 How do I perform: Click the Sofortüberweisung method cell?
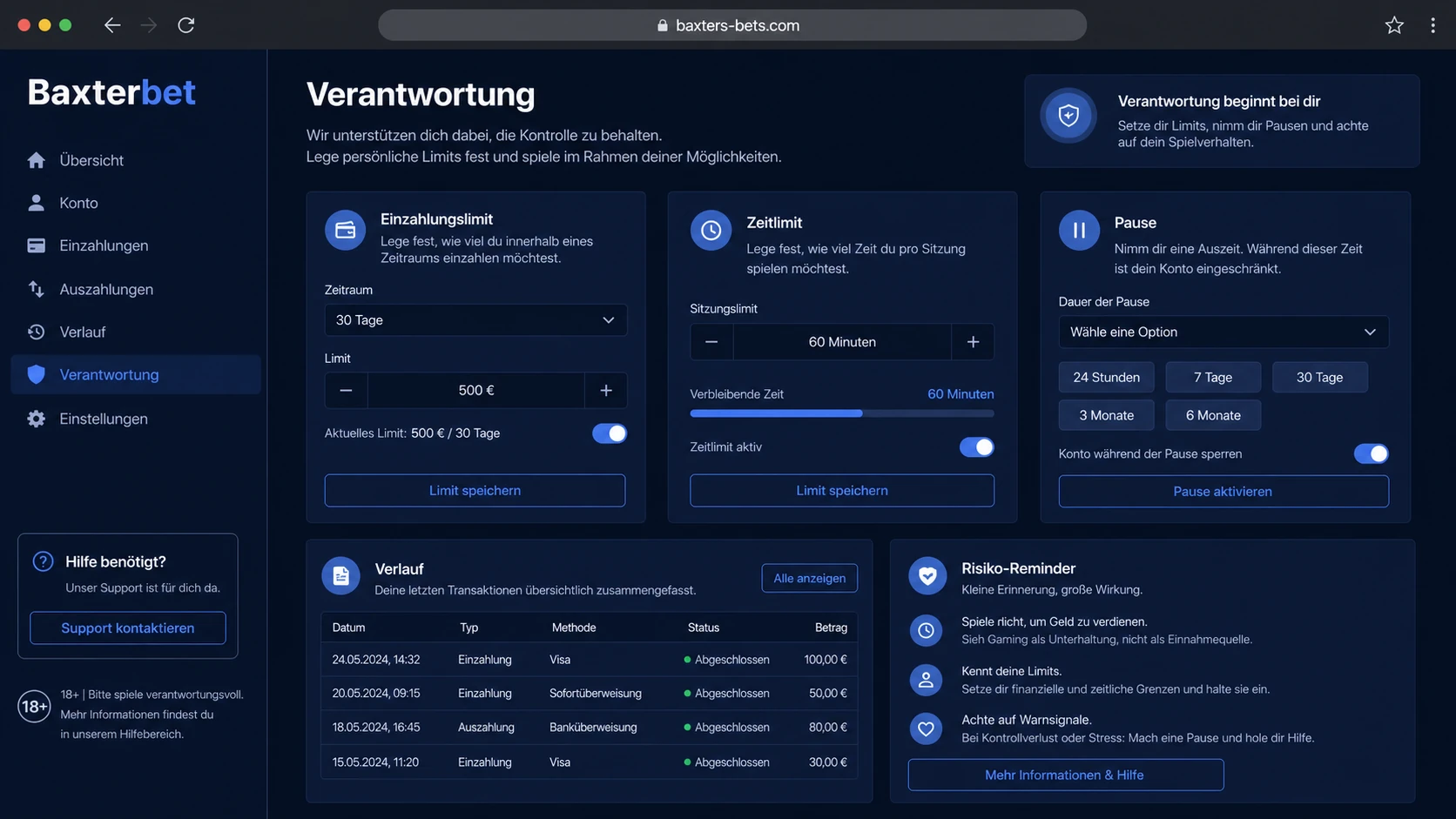(596, 694)
